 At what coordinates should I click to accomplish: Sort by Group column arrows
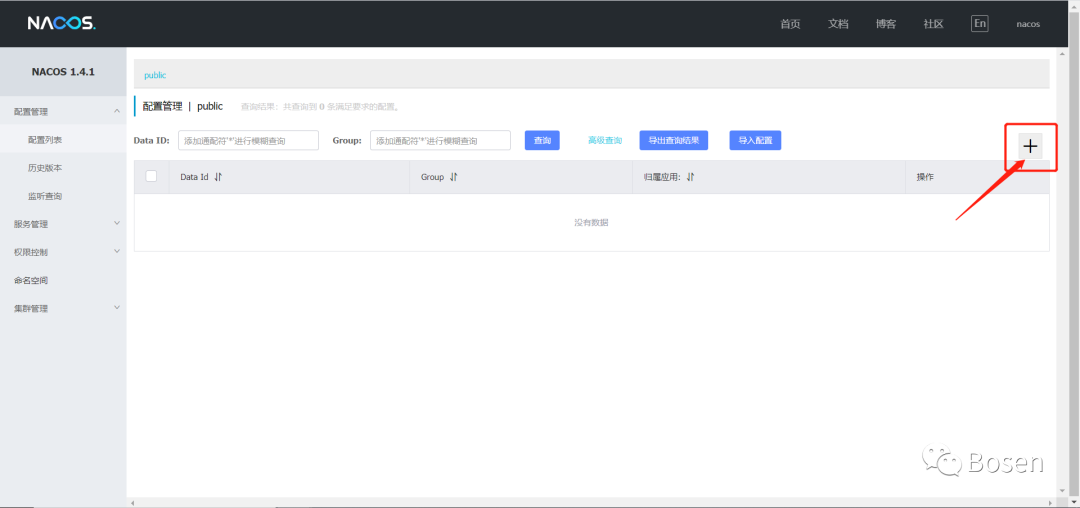click(x=453, y=177)
